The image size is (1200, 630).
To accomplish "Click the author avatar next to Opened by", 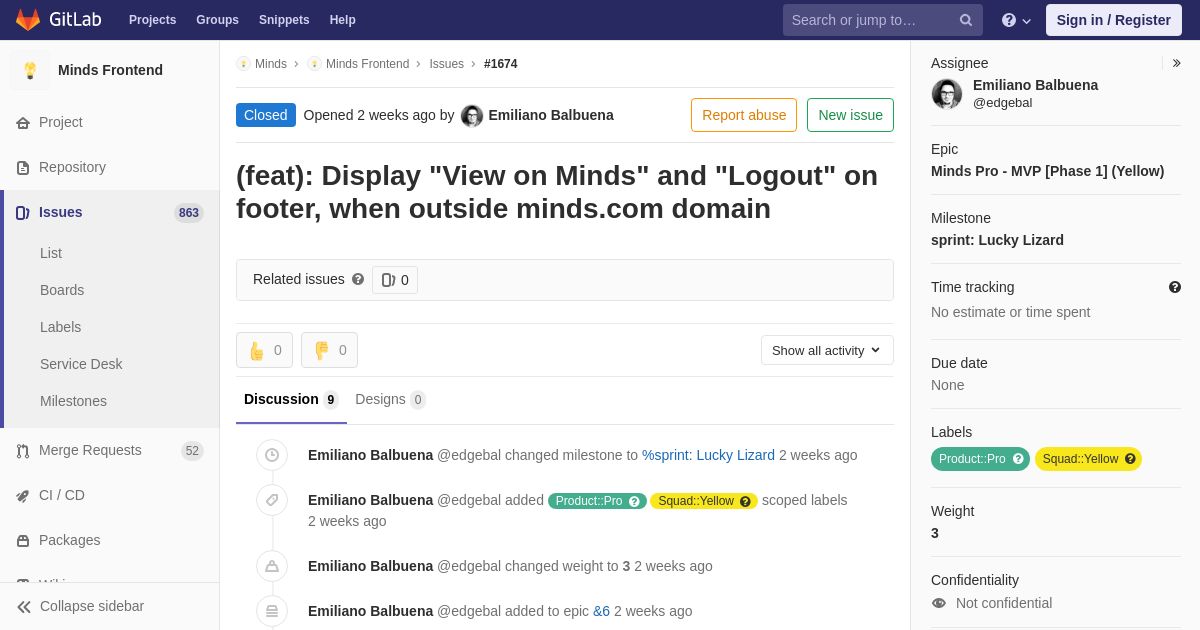I will tap(472, 116).
